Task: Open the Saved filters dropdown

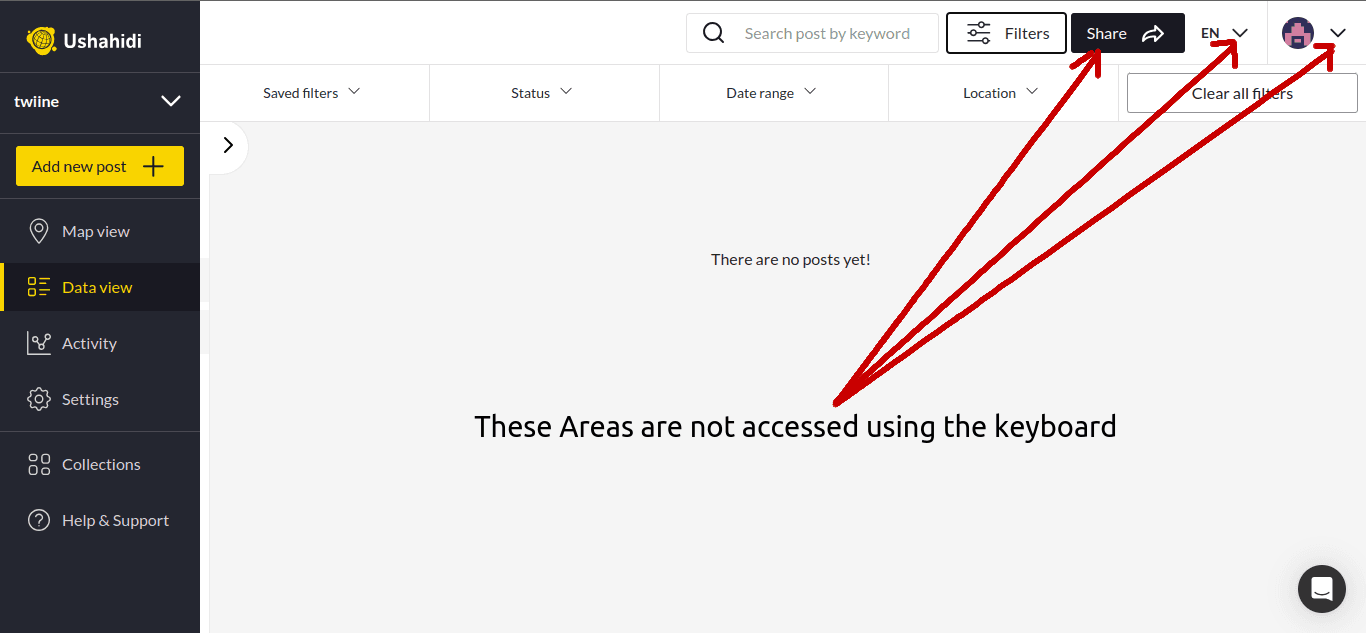Action: (x=311, y=93)
